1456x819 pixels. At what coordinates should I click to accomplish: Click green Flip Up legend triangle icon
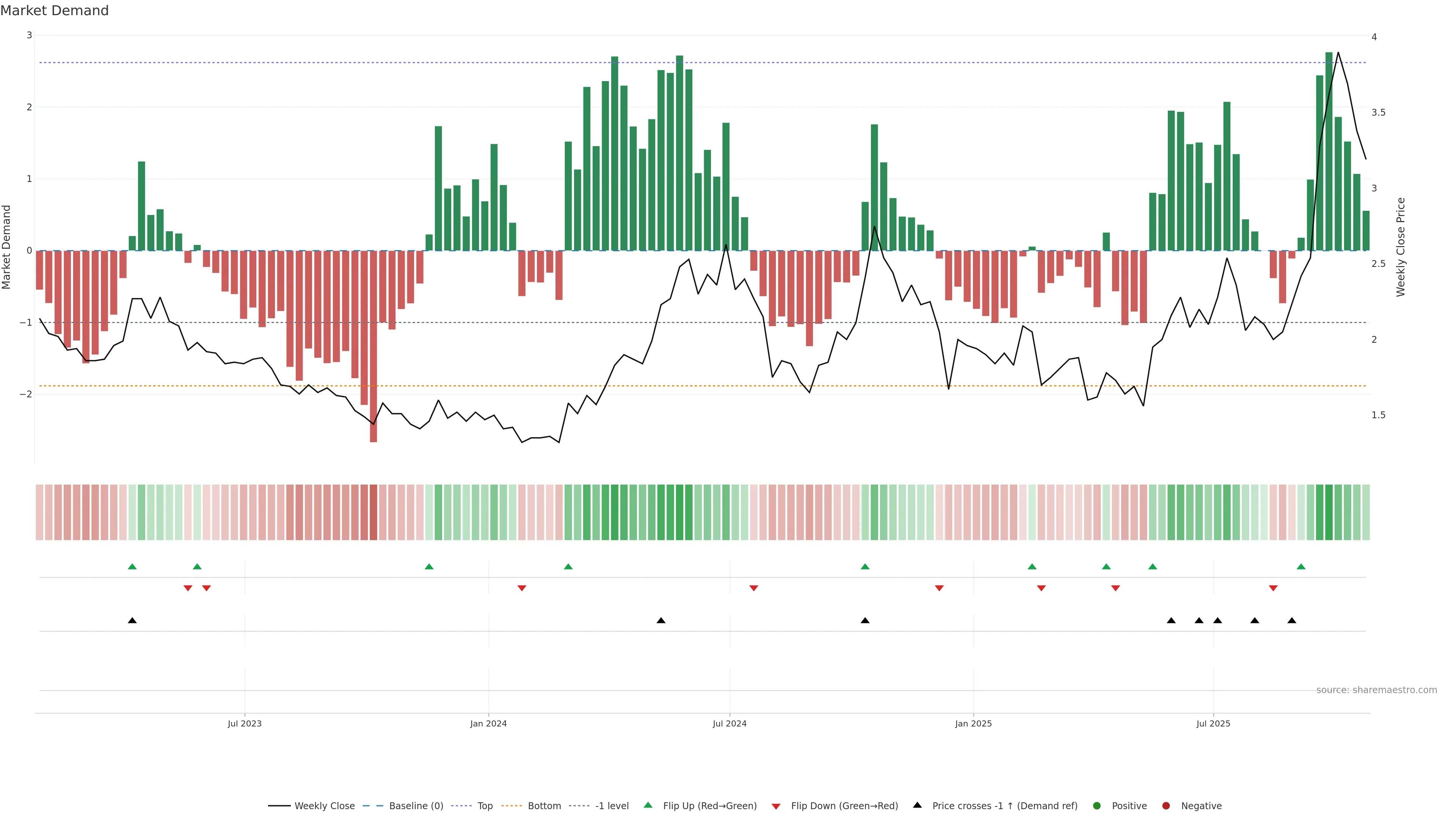[648, 805]
